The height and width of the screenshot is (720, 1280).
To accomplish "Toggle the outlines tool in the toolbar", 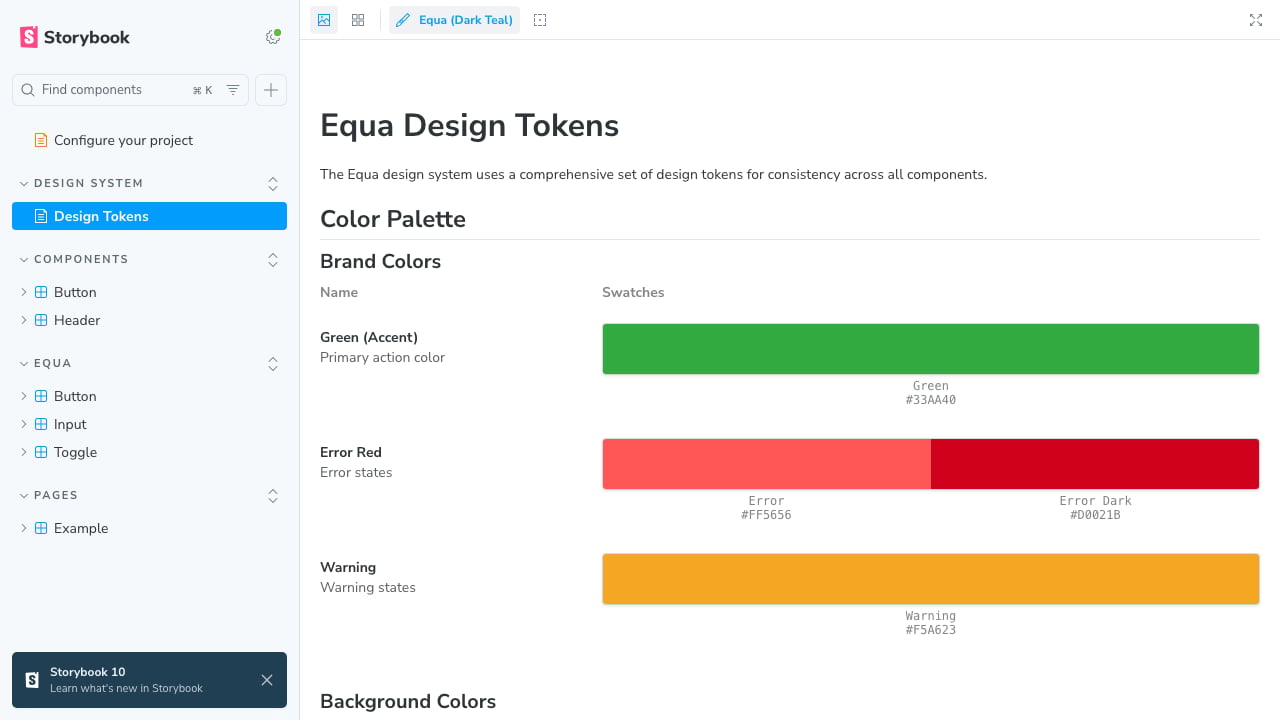I will [540, 20].
